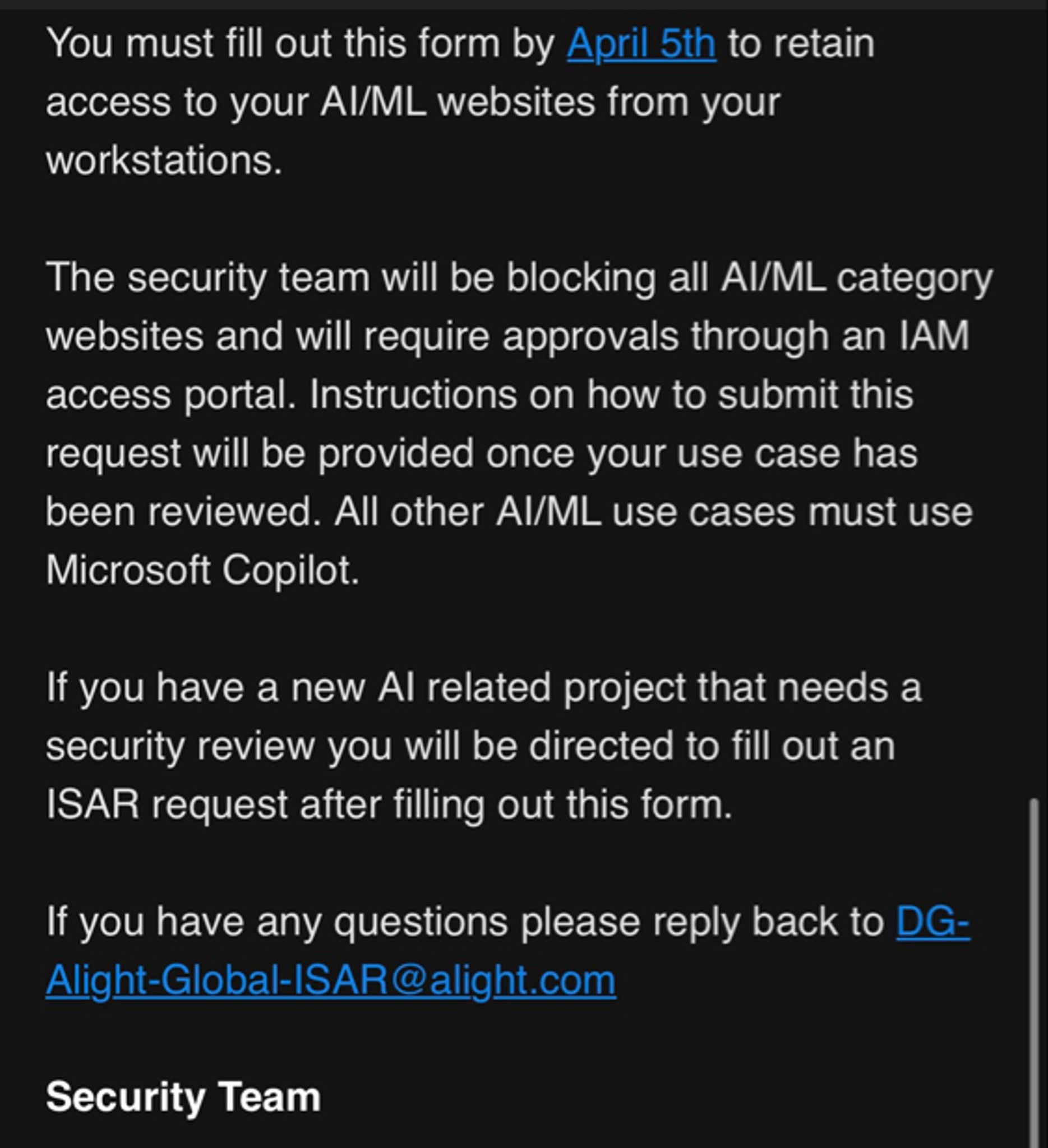Click the line starting ISAR request after
Image resolution: width=1048 pixels, height=1148 pixels.
[389, 806]
